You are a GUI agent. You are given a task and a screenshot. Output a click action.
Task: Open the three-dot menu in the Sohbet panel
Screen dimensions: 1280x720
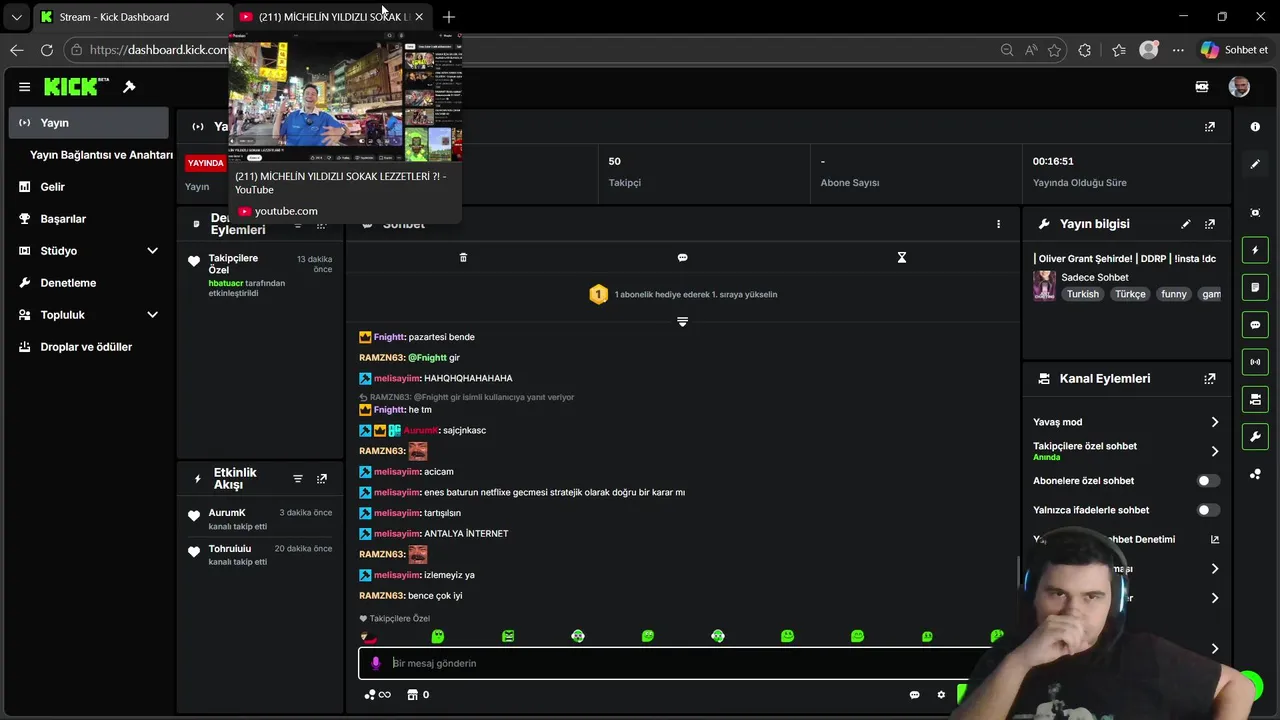[x=998, y=224]
